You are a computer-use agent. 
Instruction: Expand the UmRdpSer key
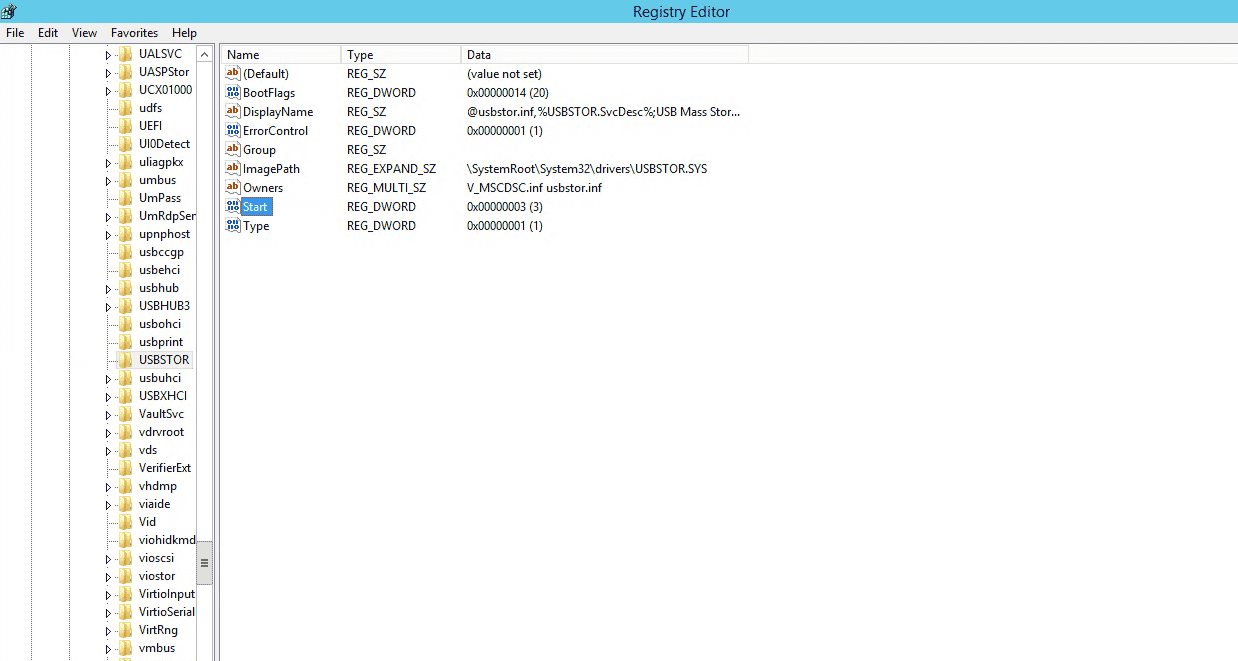point(108,216)
